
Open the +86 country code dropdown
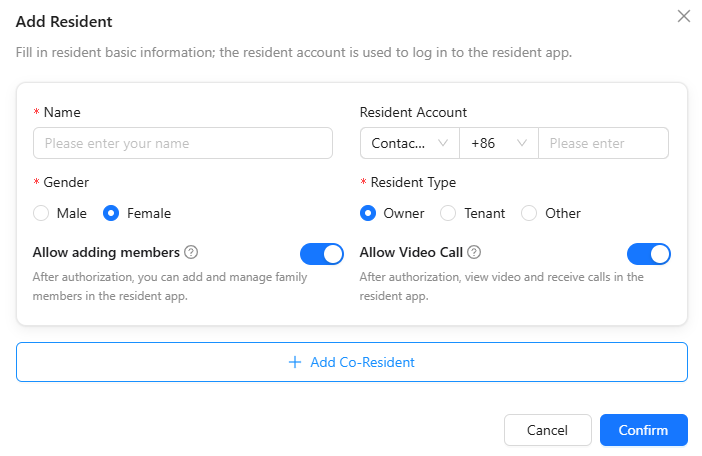tap(499, 143)
